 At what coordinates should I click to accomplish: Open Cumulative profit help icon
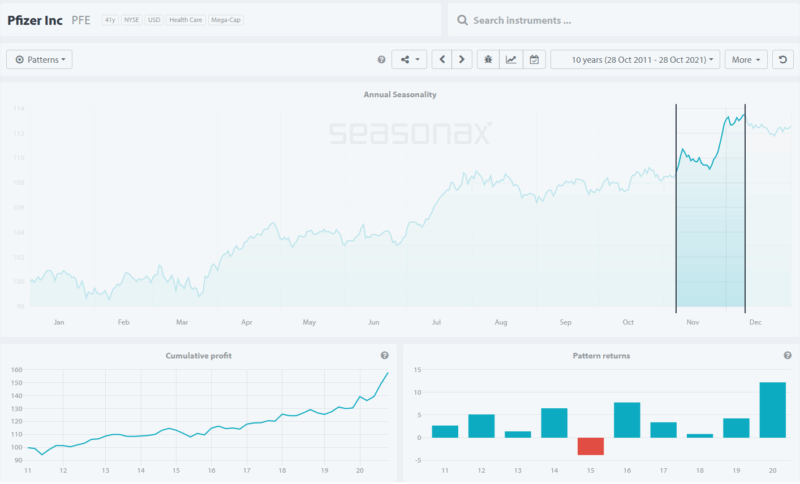point(384,355)
